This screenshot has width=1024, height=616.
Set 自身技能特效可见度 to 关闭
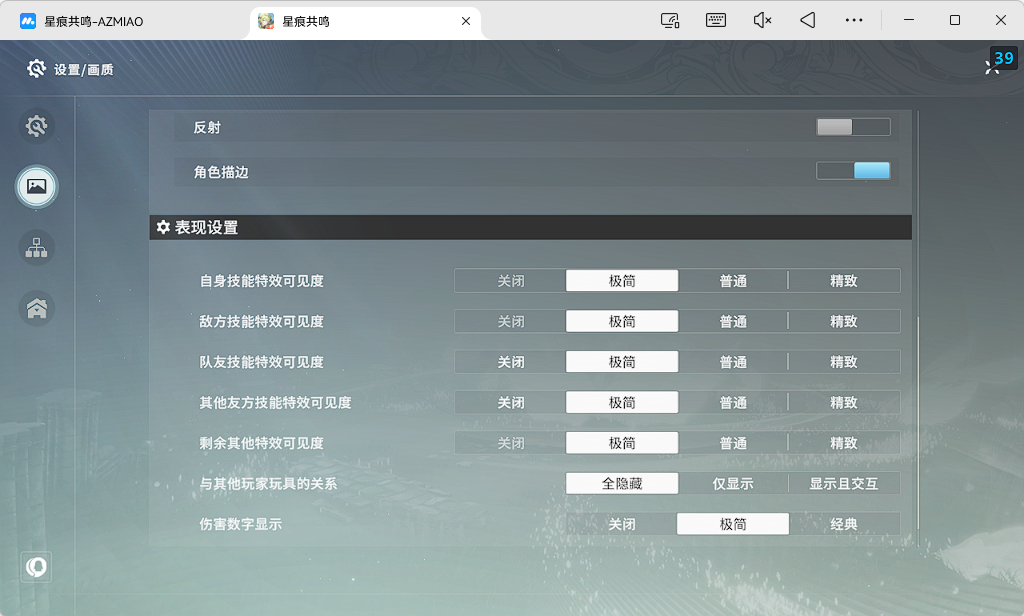511,281
